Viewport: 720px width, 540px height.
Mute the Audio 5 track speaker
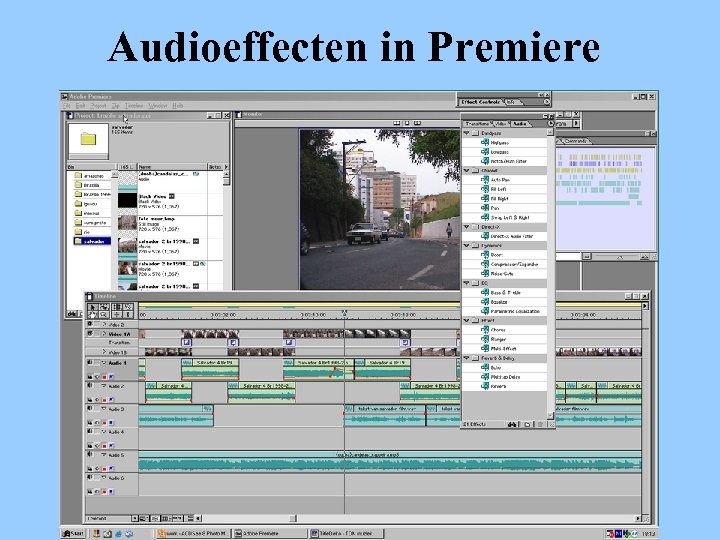pyautogui.click(x=90, y=455)
